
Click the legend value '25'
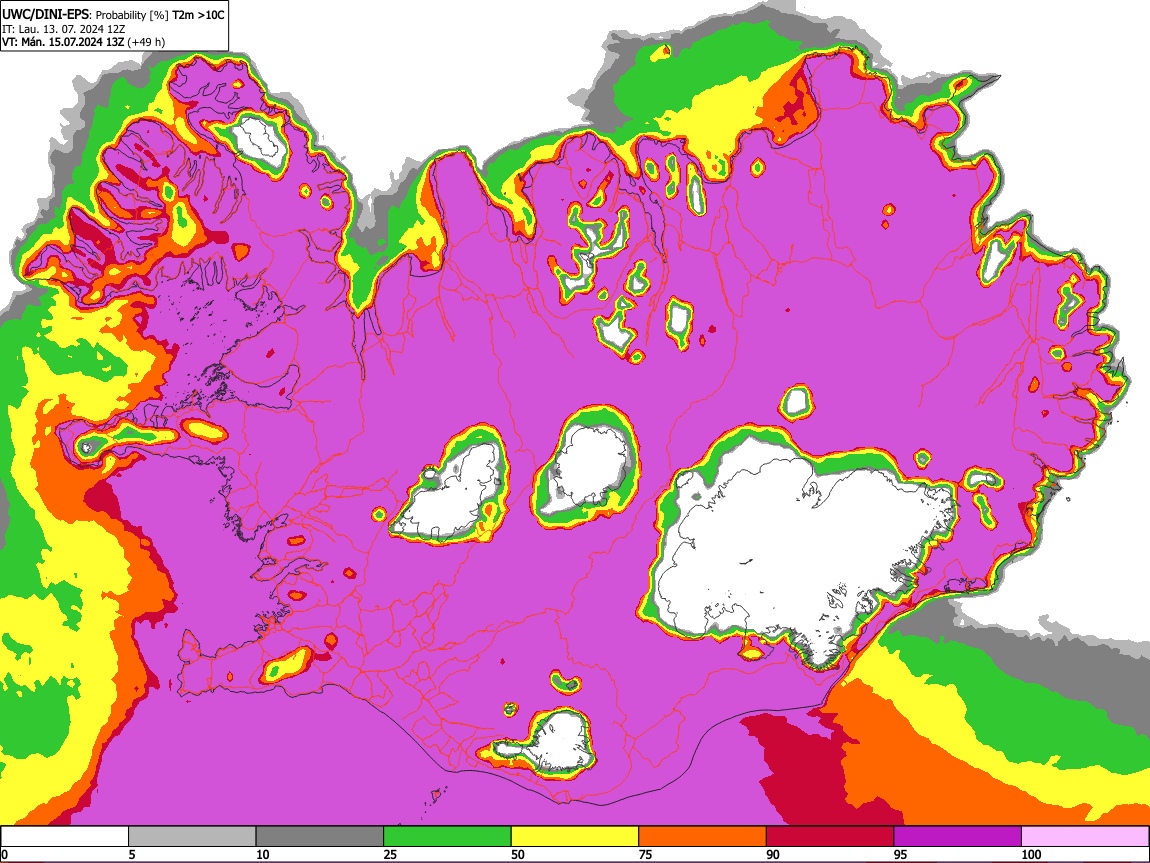pyautogui.click(x=390, y=854)
